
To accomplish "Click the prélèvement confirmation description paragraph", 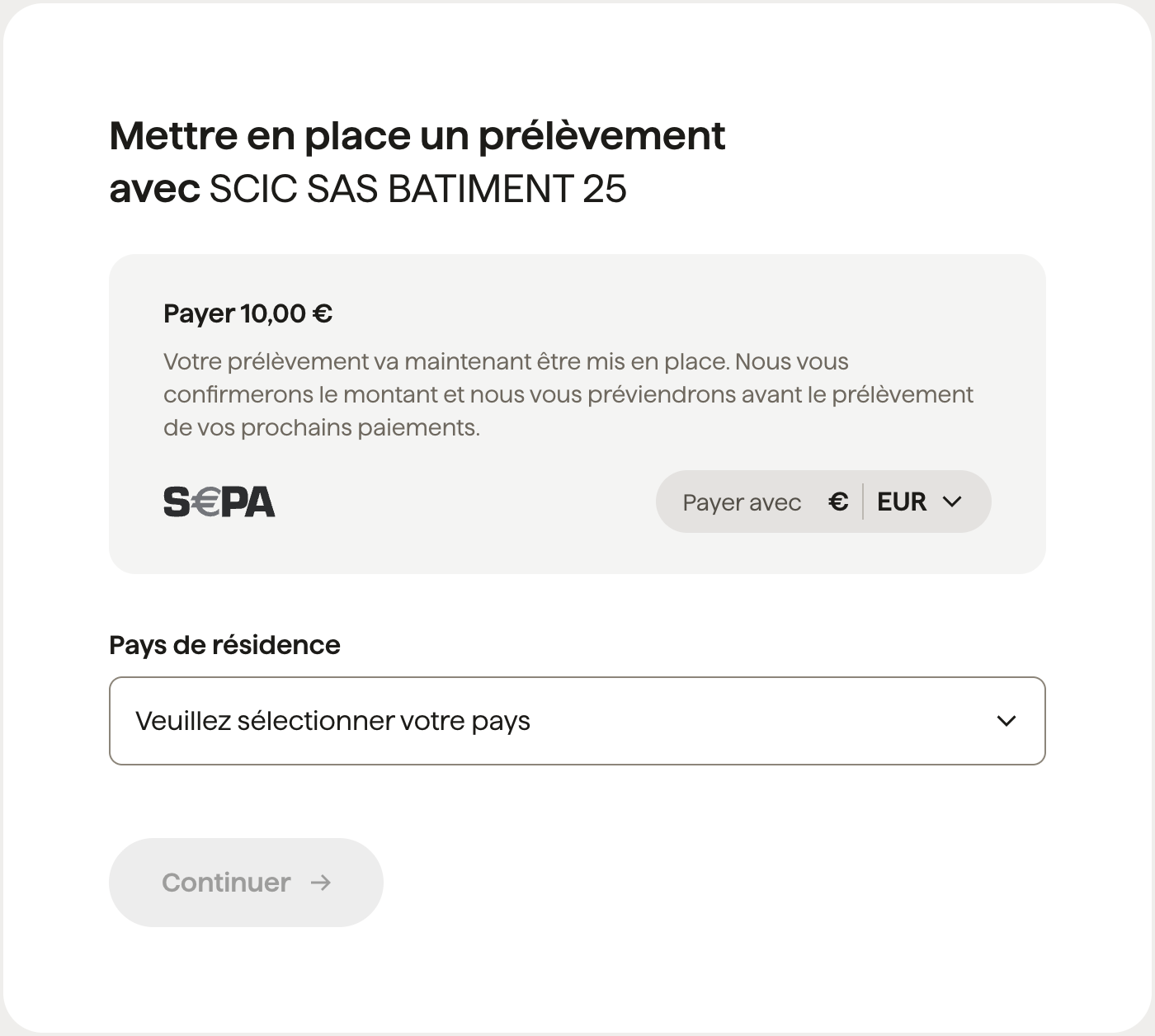I will pyautogui.click(x=568, y=394).
